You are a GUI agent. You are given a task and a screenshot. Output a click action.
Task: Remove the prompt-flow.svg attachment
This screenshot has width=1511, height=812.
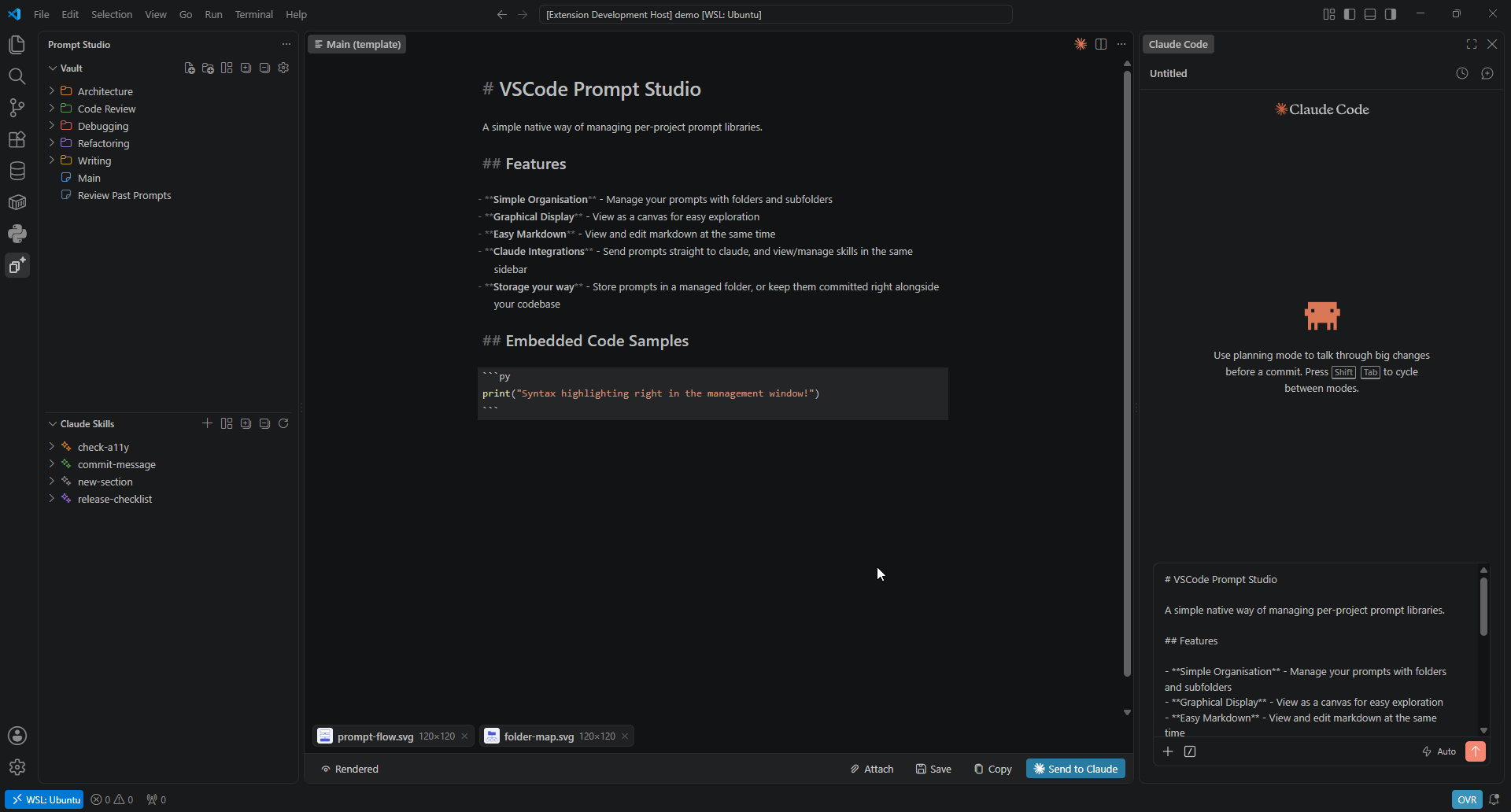(465, 736)
